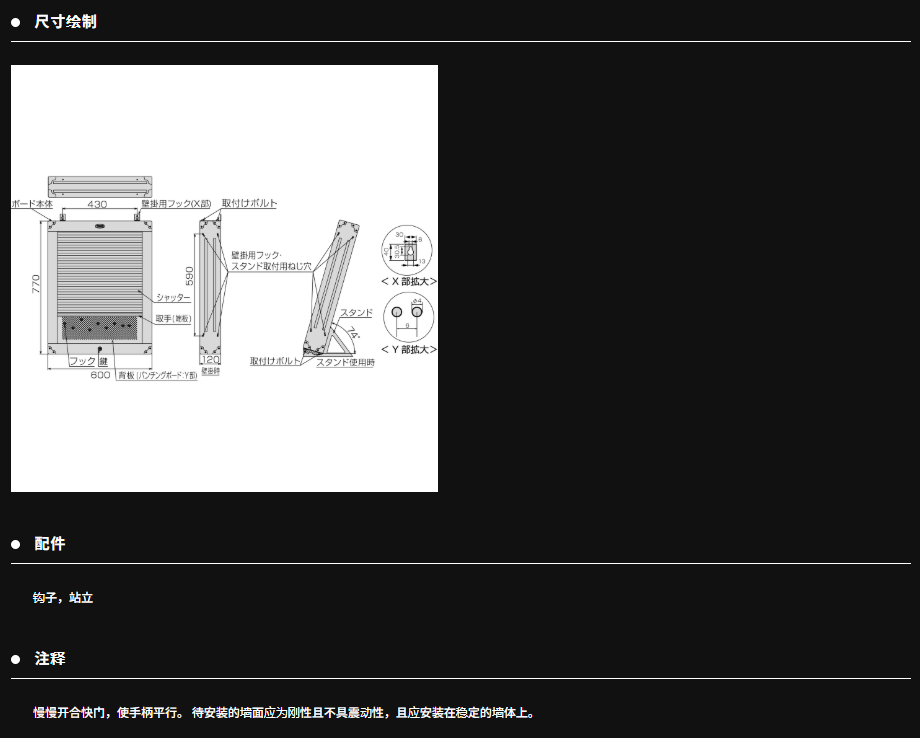Click the 钩子，站立 accessories text
Screen dimensions: 920x738
click(x=63, y=598)
